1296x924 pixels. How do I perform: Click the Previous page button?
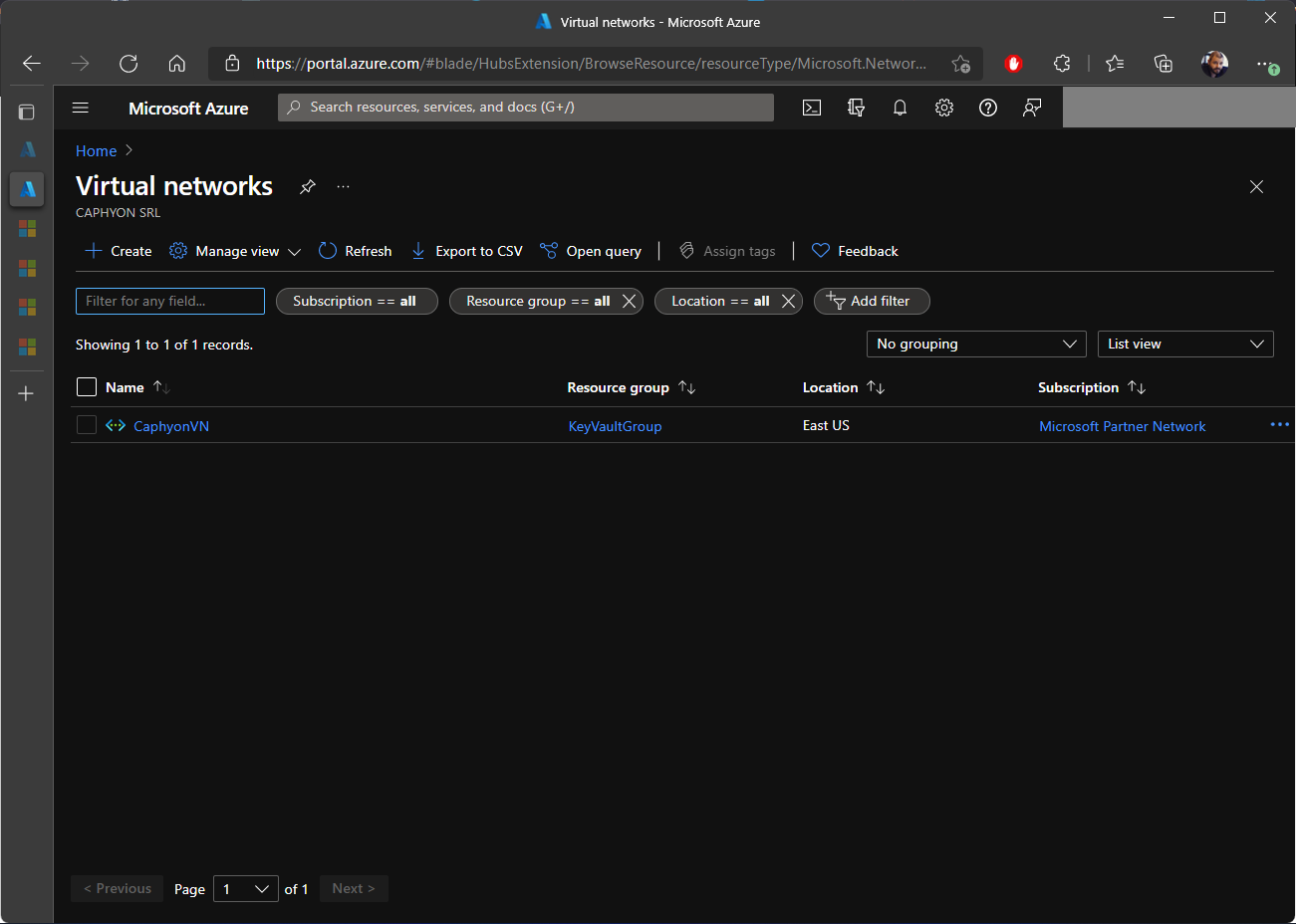pyautogui.click(x=118, y=888)
